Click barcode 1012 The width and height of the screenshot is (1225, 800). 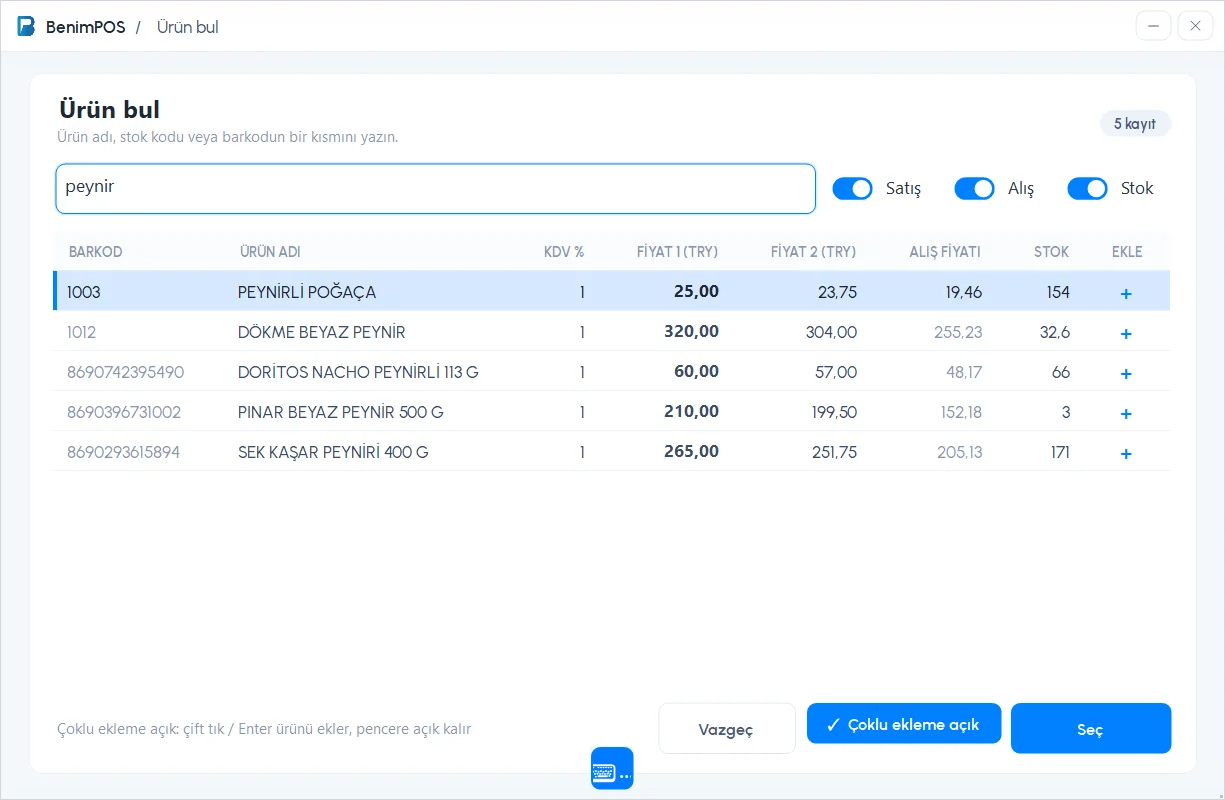tap(81, 332)
